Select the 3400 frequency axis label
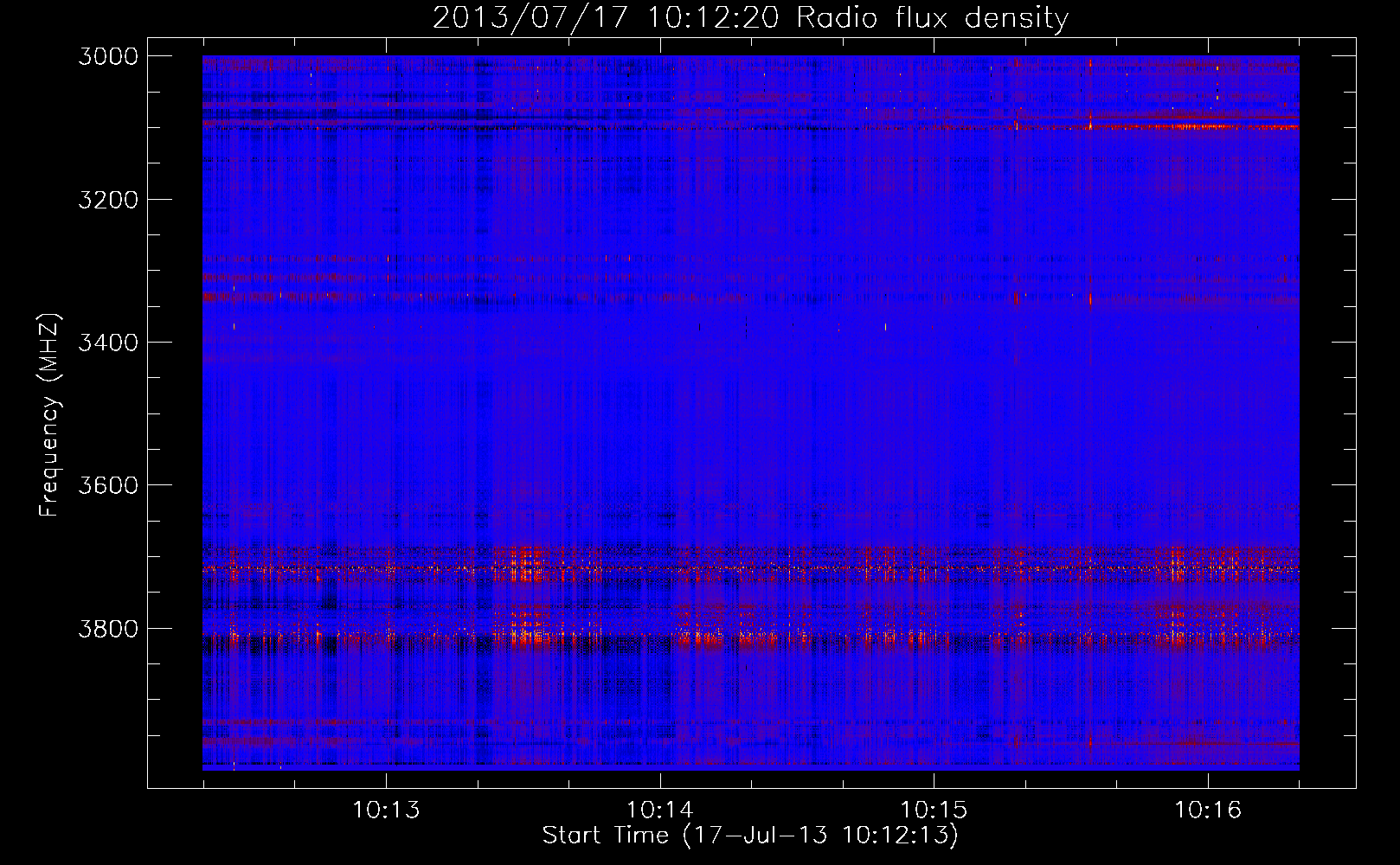This screenshot has height=865, width=1400. pos(108,343)
